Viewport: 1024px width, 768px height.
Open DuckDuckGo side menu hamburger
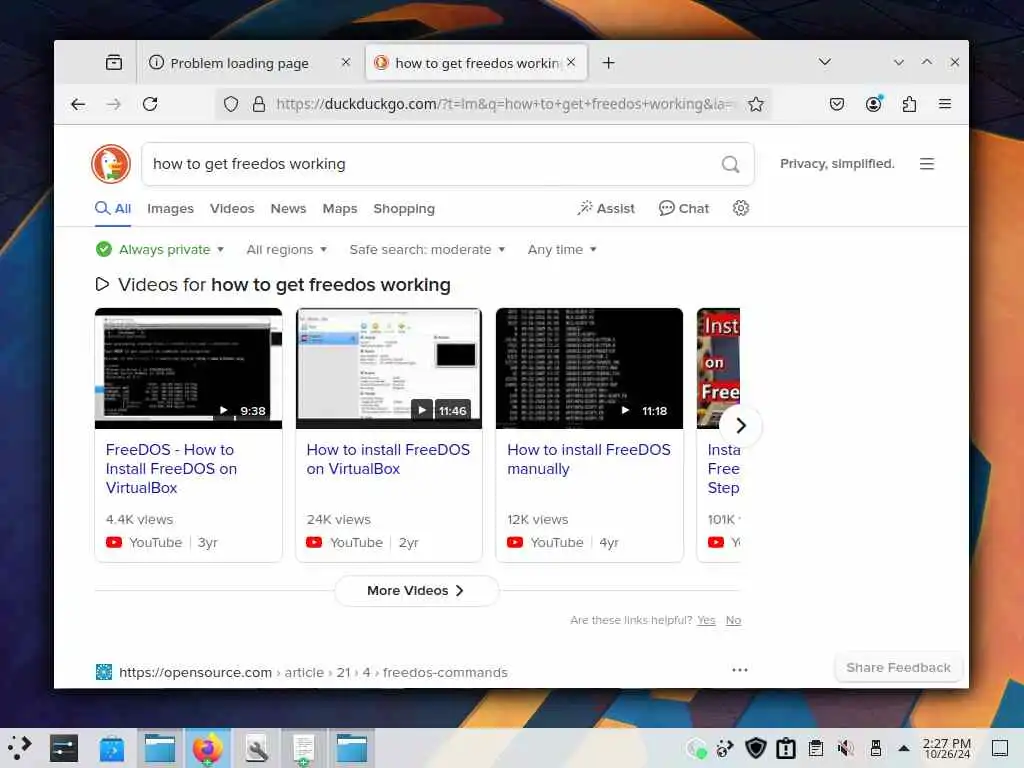point(927,164)
